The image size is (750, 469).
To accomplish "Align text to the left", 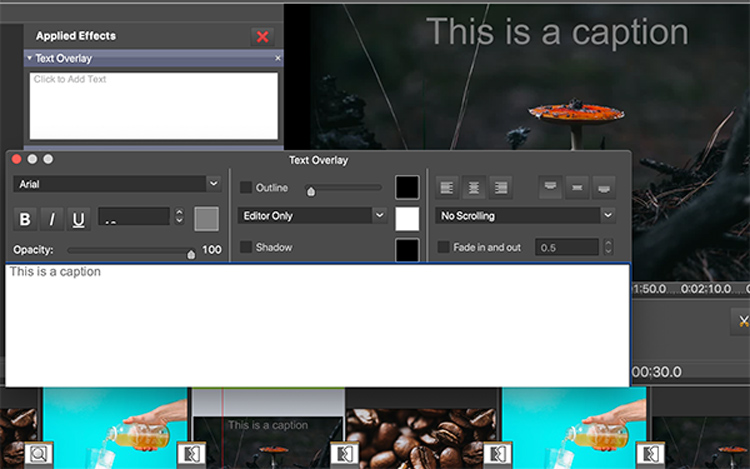I will click(x=447, y=187).
